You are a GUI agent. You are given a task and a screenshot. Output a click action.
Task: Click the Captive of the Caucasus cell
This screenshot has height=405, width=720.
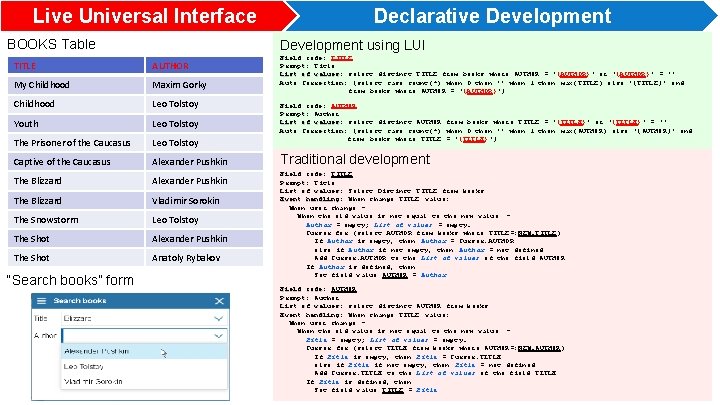pyautogui.click(x=76, y=162)
